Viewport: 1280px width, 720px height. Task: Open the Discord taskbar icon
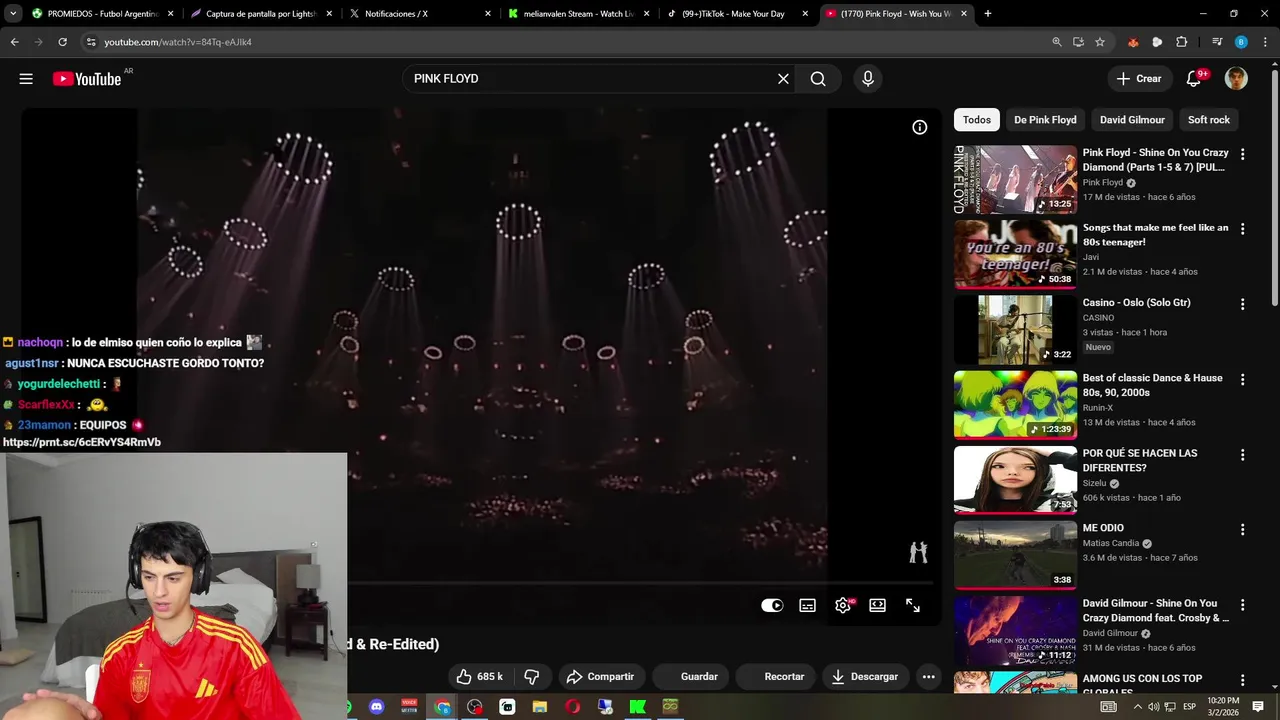coord(377,707)
